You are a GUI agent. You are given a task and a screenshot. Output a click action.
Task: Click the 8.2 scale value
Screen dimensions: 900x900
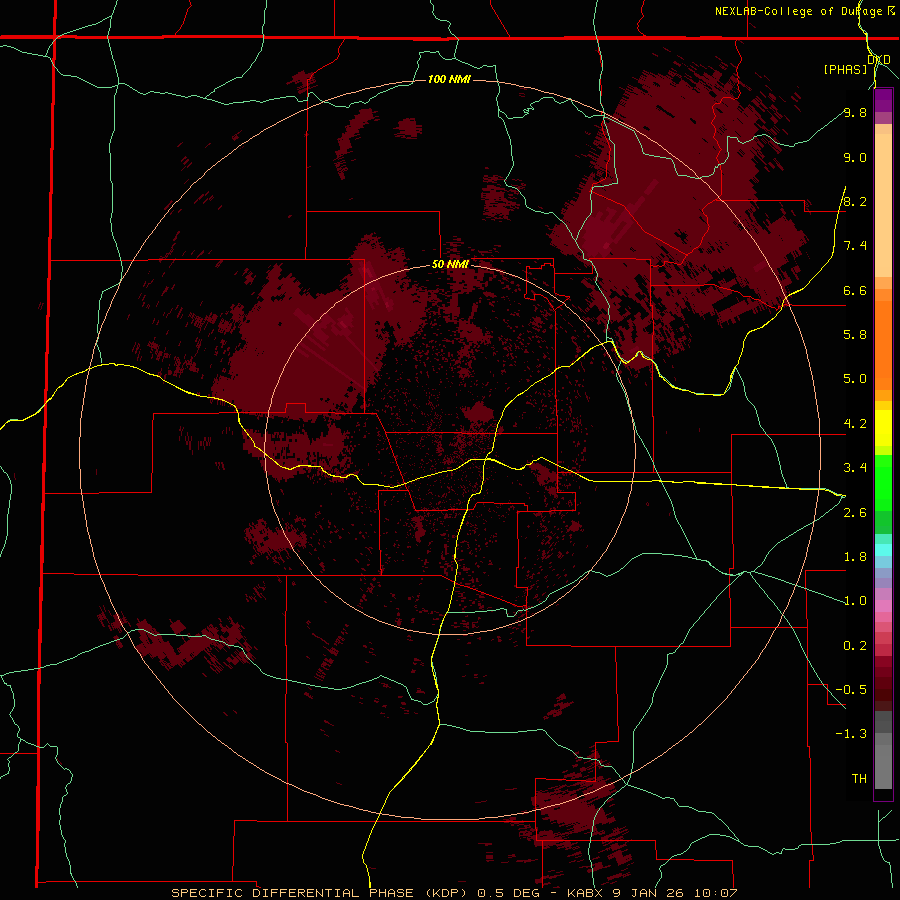pyautogui.click(x=855, y=201)
